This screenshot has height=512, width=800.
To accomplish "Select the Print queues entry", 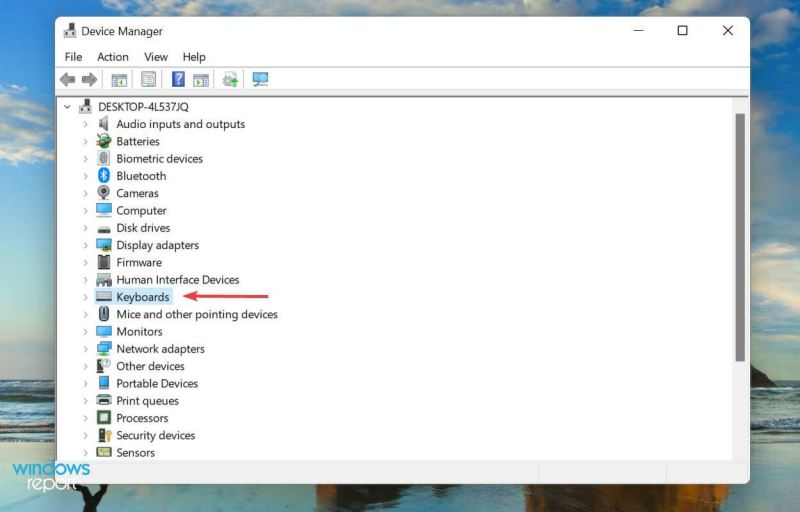I will 147,401.
